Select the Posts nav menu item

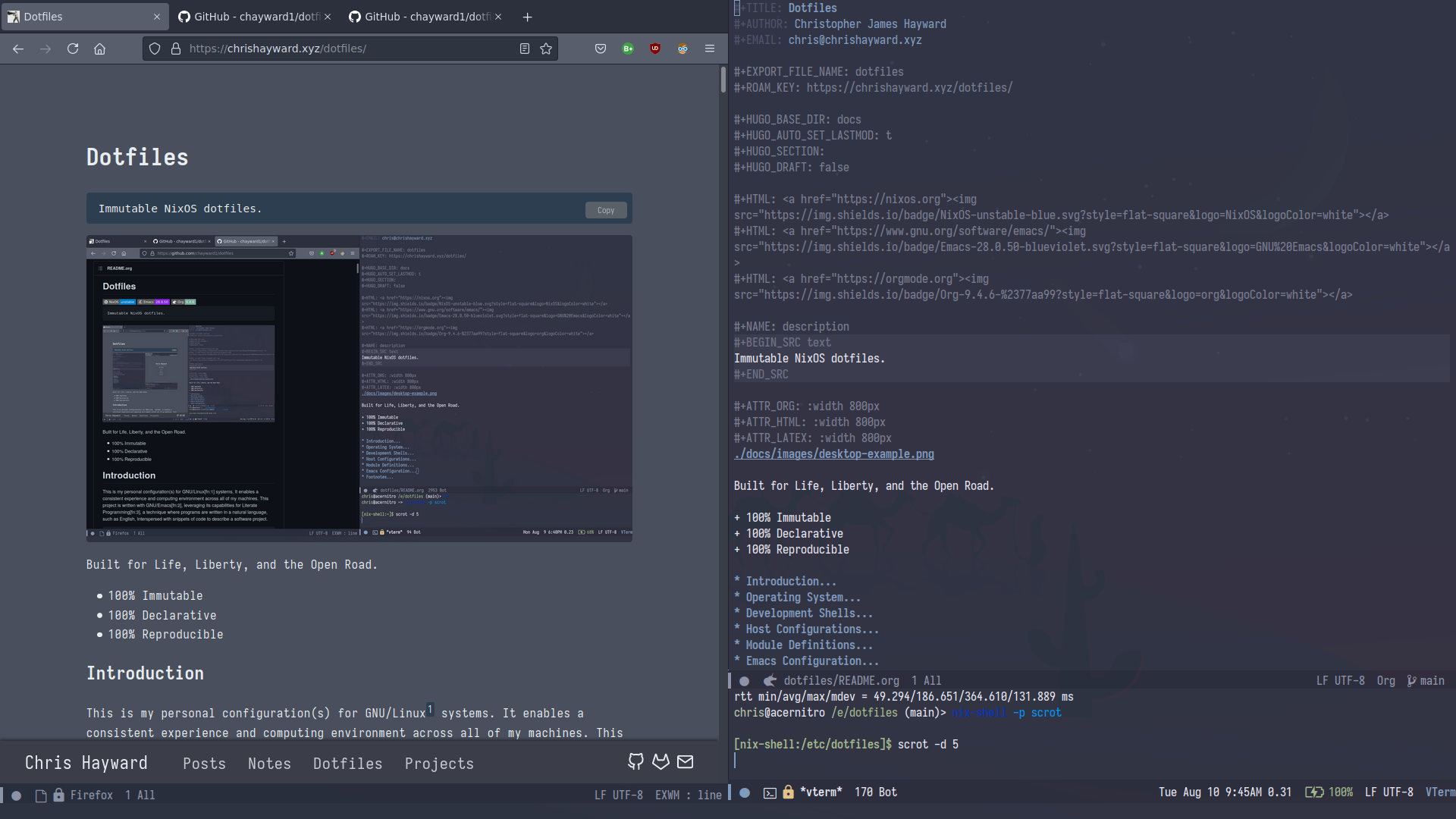click(x=204, y=763)
